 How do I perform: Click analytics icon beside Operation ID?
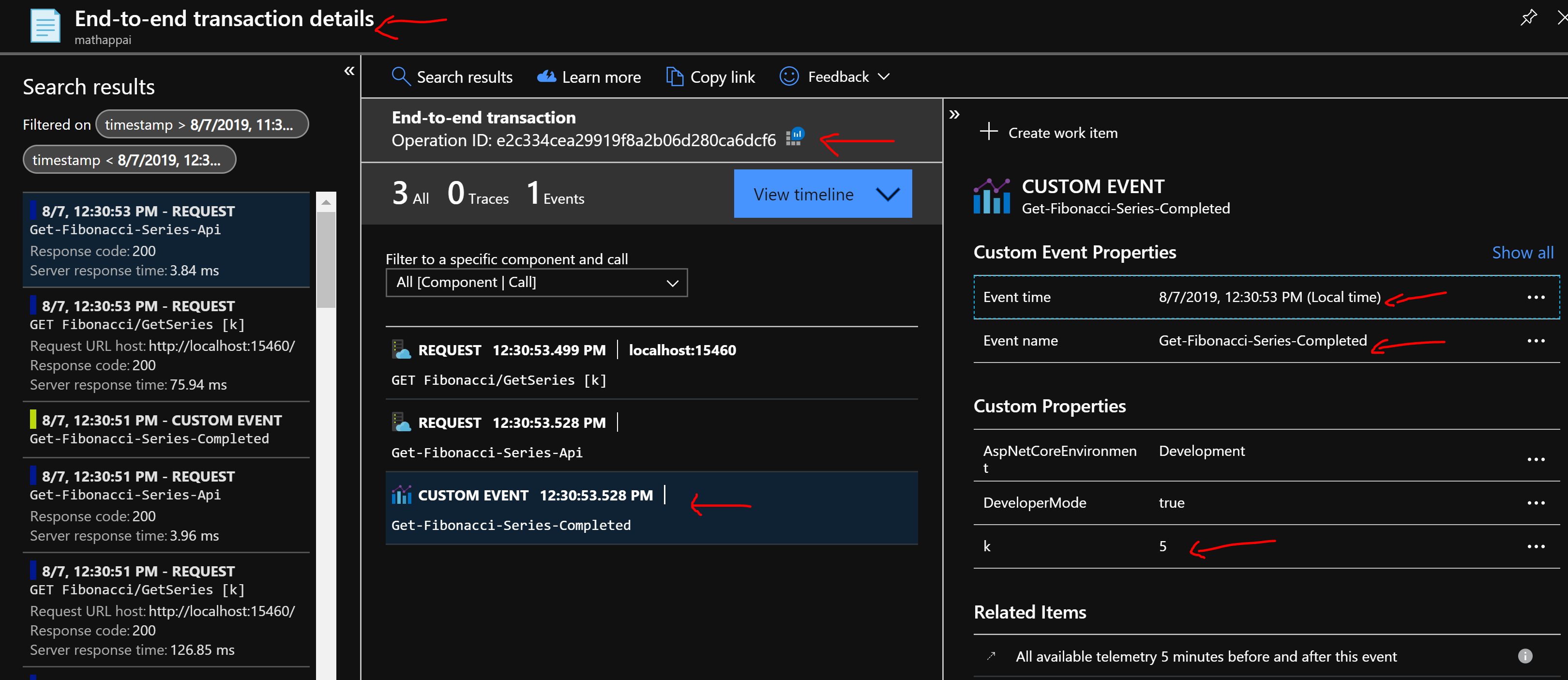pos(794,137)
